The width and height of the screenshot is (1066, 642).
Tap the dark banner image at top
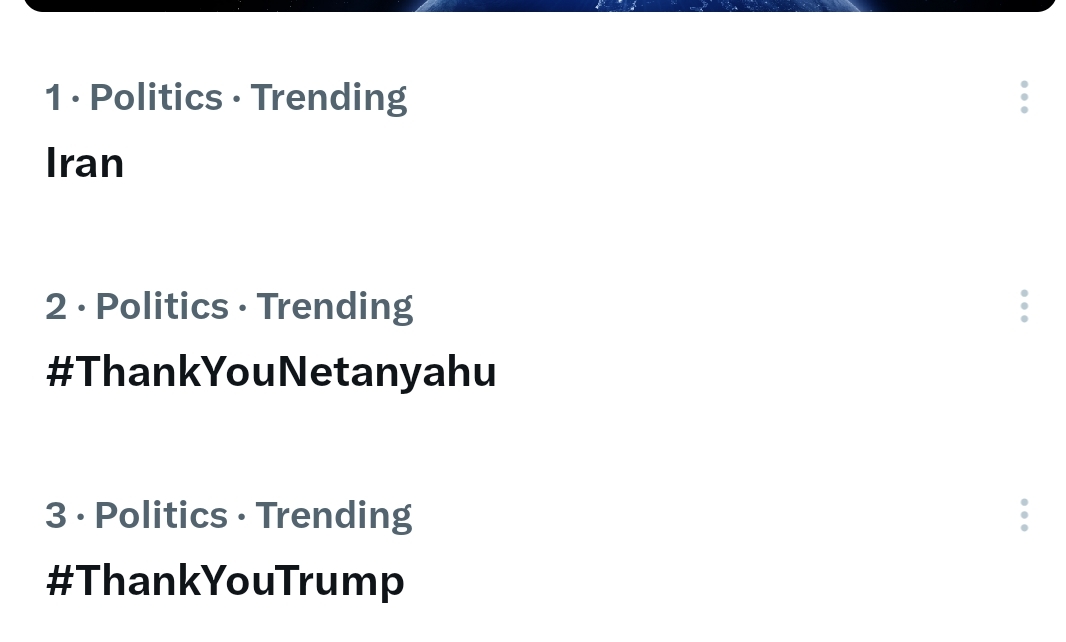pos(540,5)
